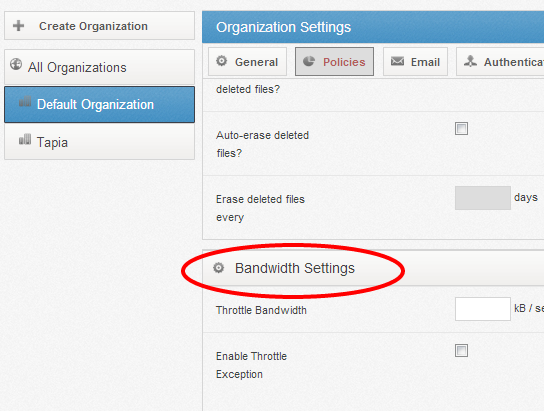The image size is (544, 411).
Task: Switch to the Email tab
Action: point(415,62)
